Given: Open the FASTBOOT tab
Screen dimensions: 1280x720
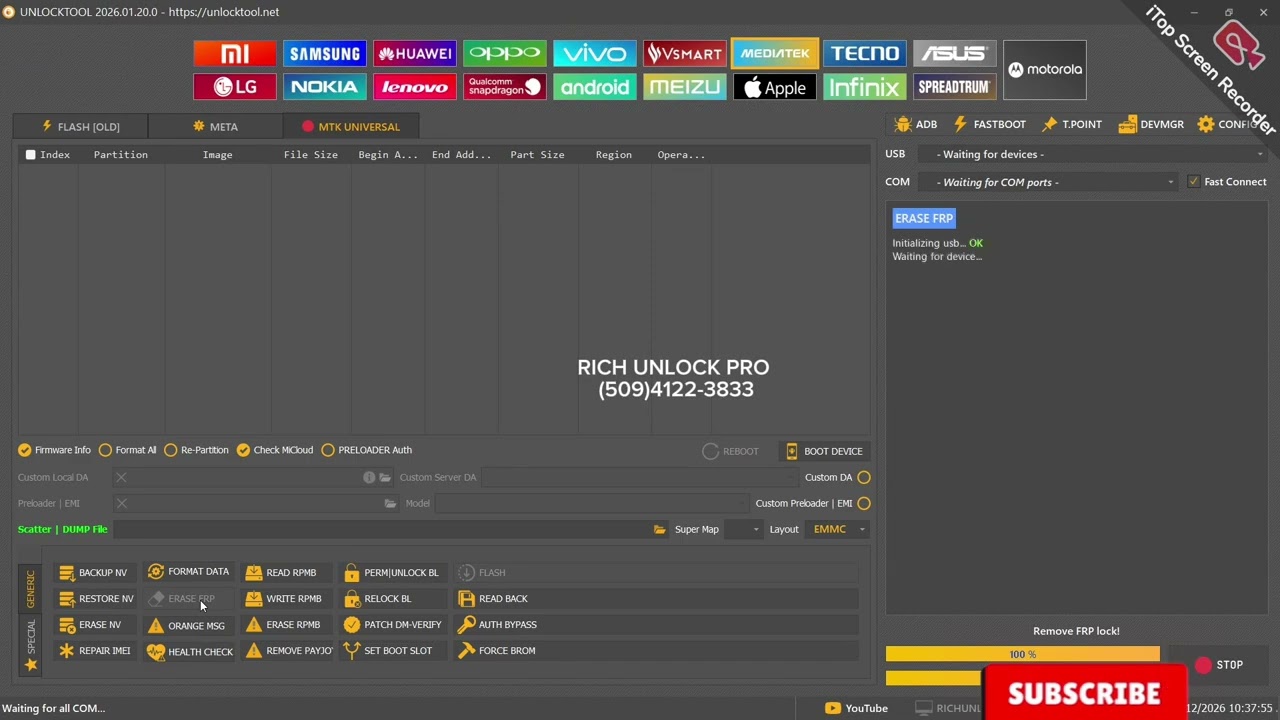Looking at the screenshot, I should pyautogui.click(x=989, y=124).
